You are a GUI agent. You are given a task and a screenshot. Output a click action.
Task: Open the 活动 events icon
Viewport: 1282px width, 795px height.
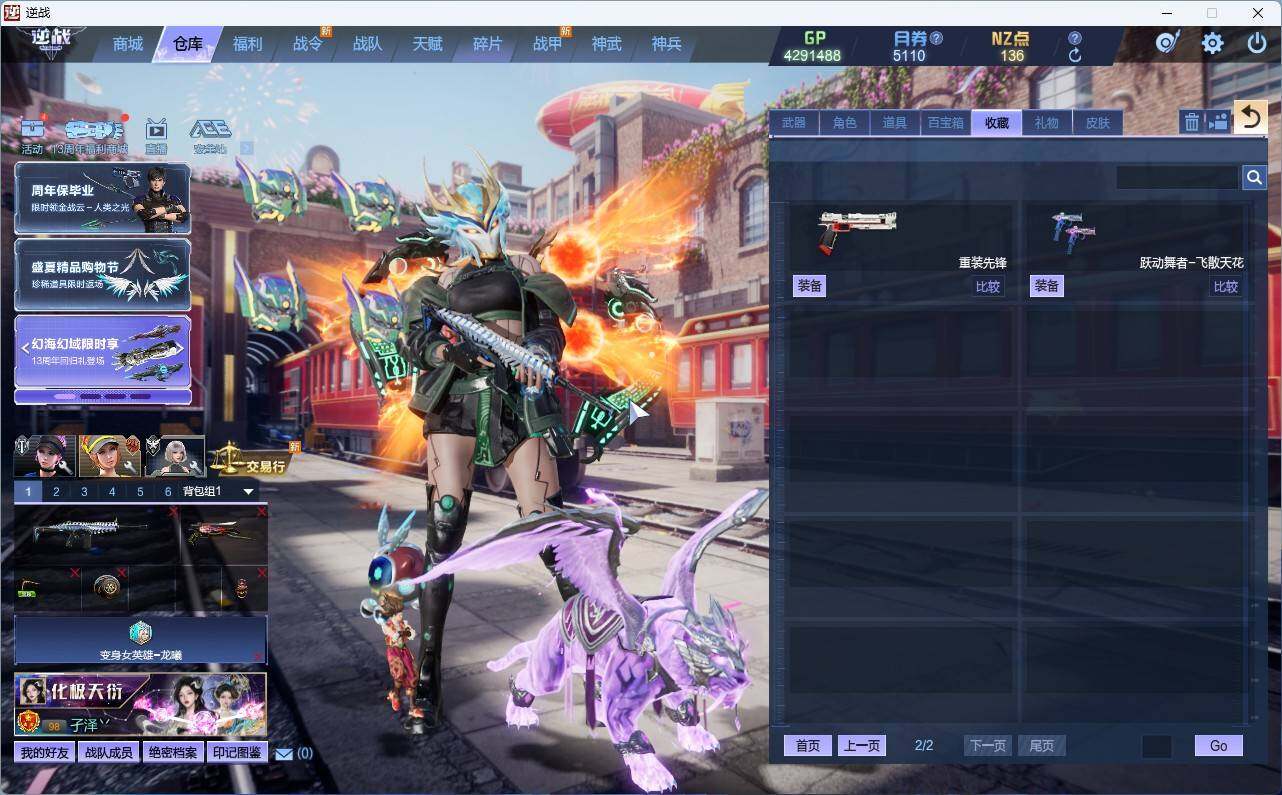pyautogui.click(x=33, y=137)
